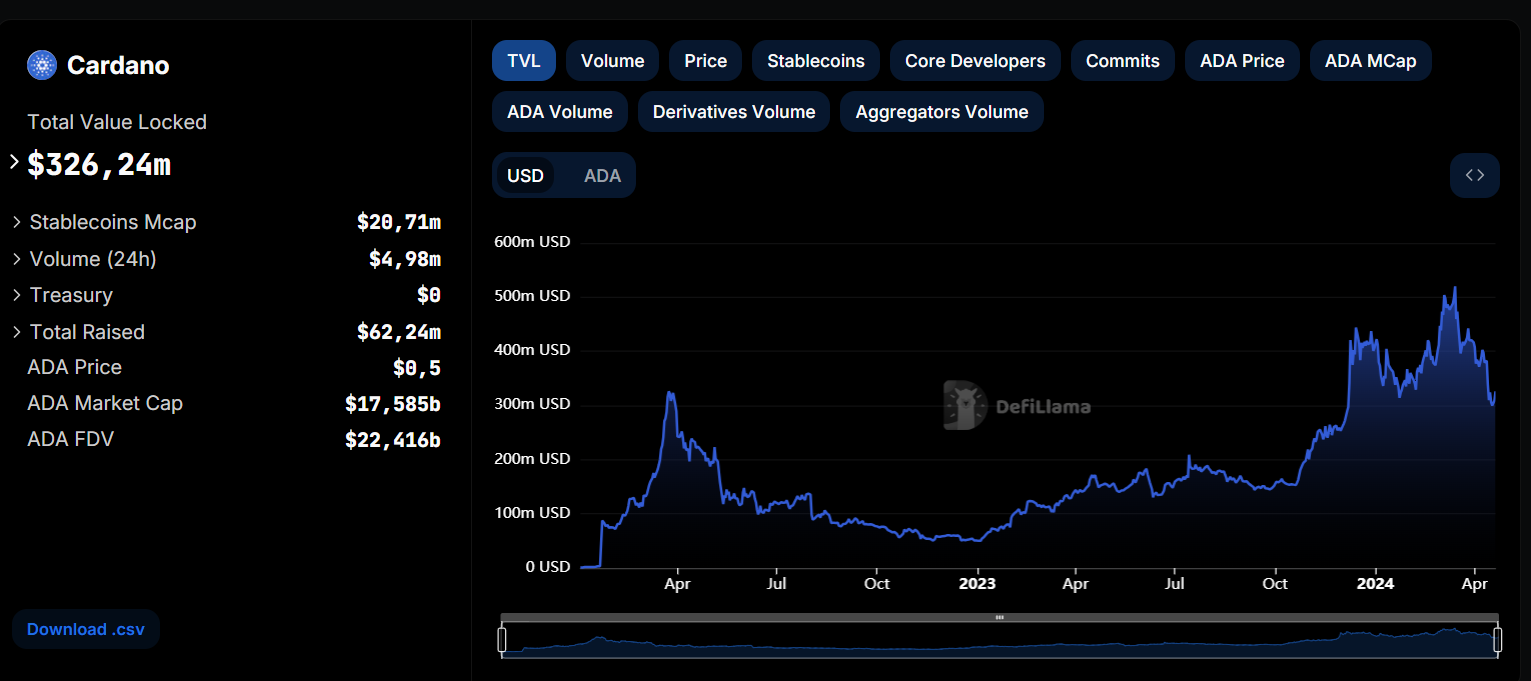Download the .csv data file
This screenshot has height=681, width=1531.
(x=86, y=629)
